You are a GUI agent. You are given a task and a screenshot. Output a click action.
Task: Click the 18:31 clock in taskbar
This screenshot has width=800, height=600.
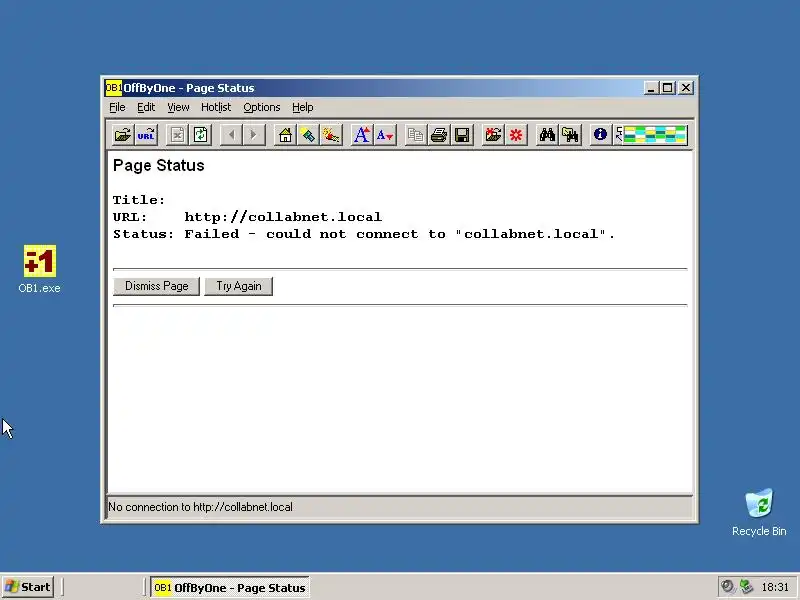(775, 587)
